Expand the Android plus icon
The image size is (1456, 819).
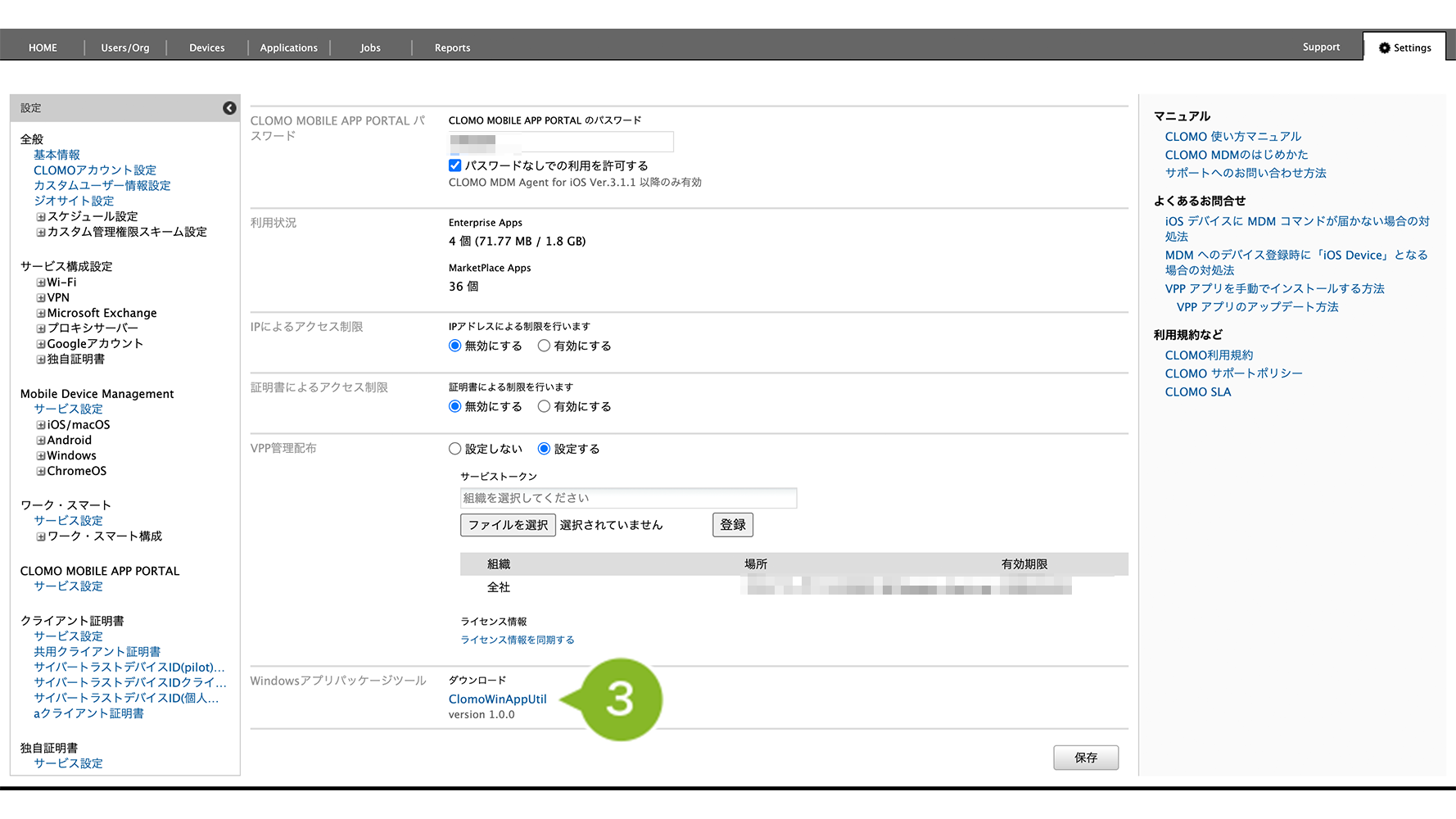click(x=40, y=441)
